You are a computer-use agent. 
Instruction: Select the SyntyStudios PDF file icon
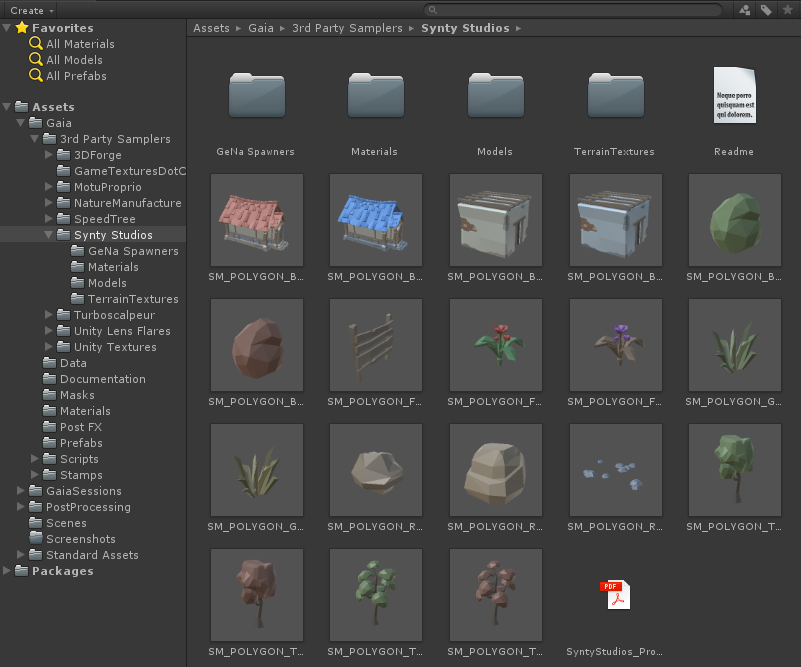coord(614,596)
